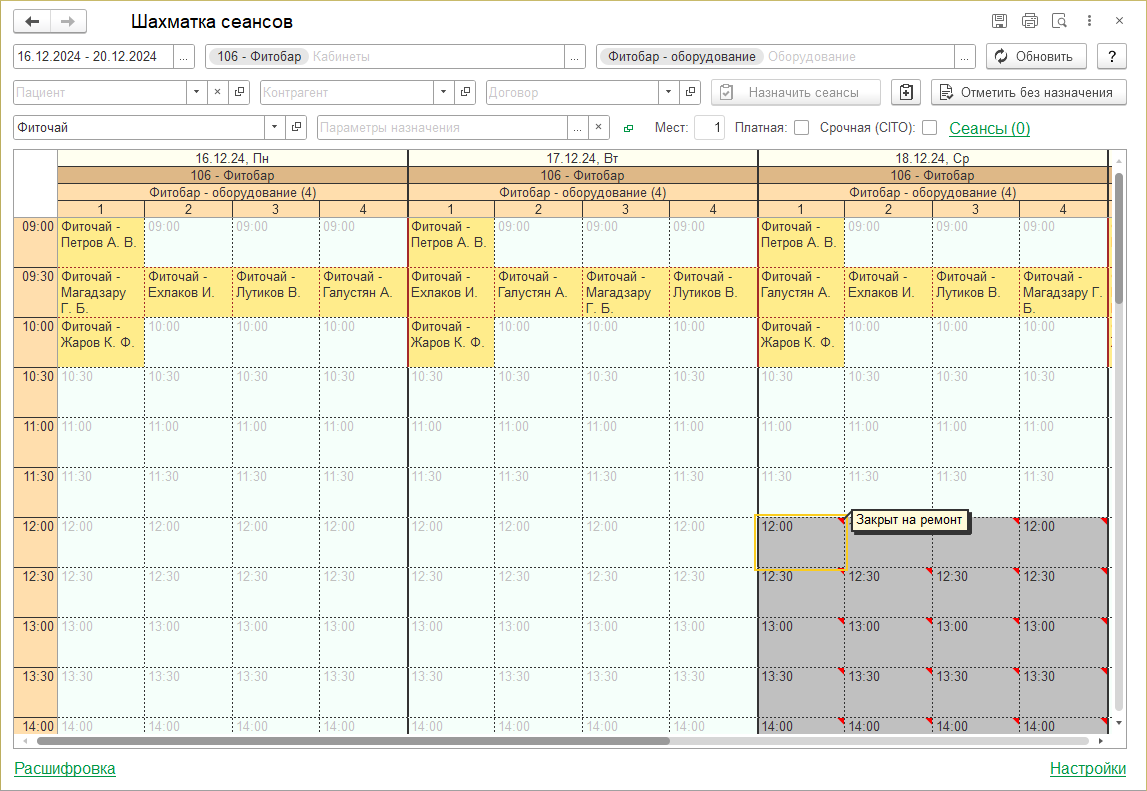1147x791 pixels.
Task: Open the print preview icon
Action: (1059, 21)
